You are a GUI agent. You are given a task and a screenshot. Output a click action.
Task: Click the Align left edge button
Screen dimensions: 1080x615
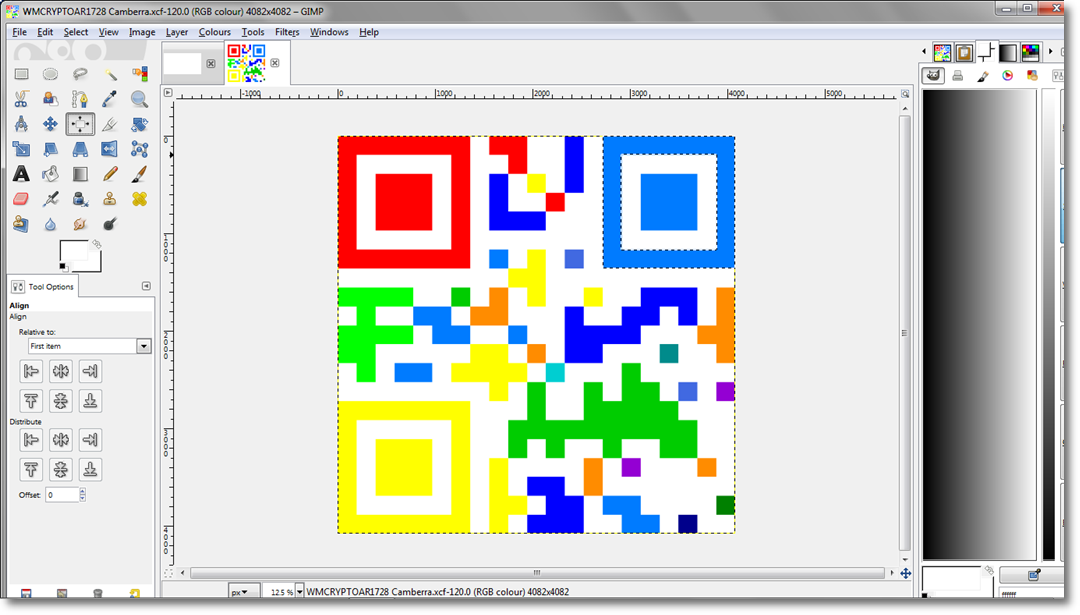tap(31, 371)
